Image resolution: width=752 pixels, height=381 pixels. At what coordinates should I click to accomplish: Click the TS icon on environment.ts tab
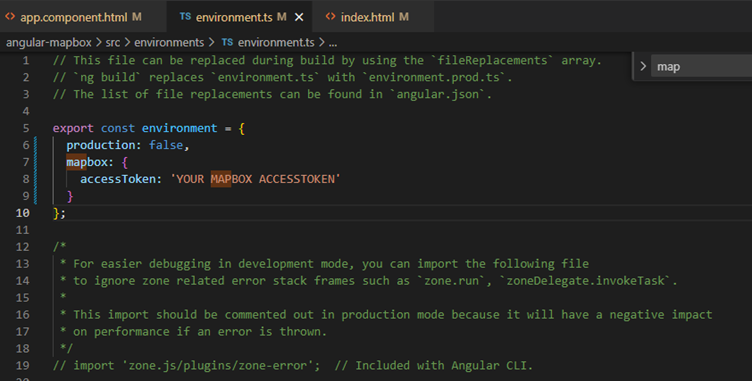pos(185,17)
